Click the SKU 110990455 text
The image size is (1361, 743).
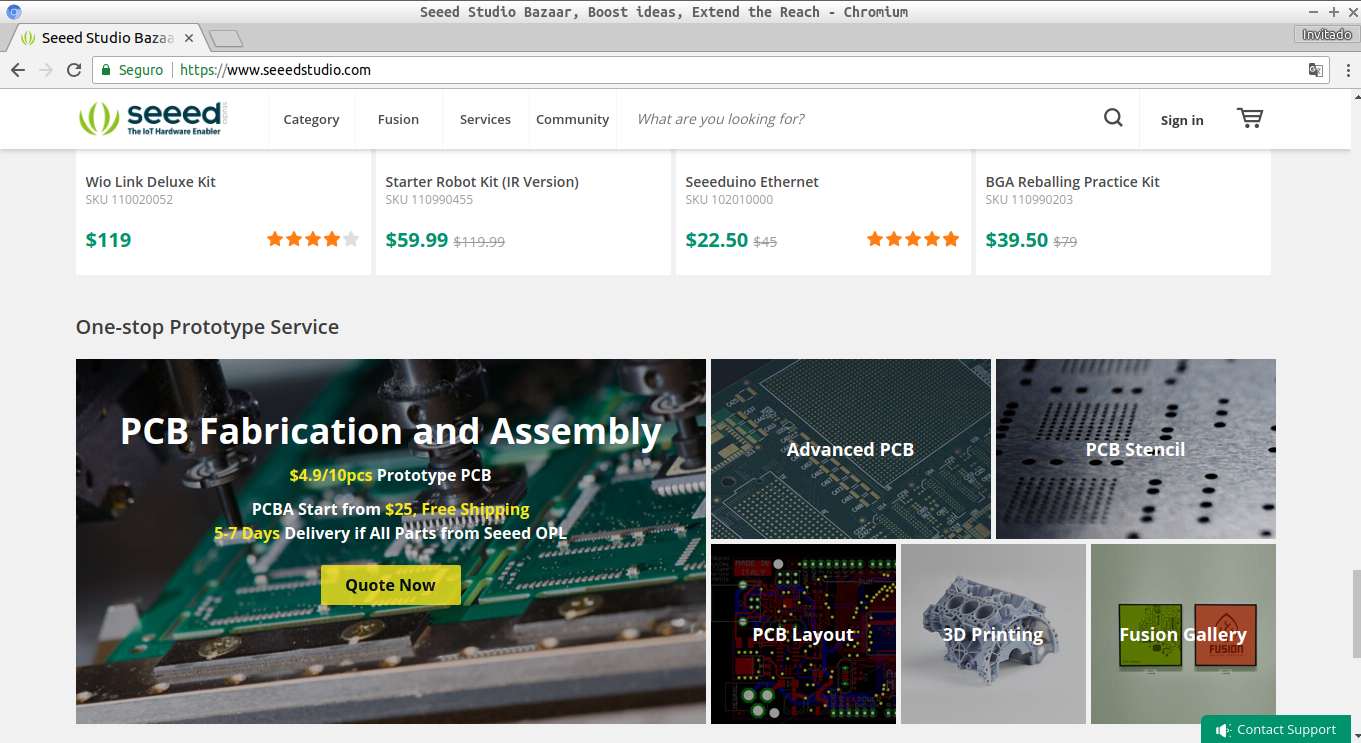pyautogui.click(x=429, y=200)
